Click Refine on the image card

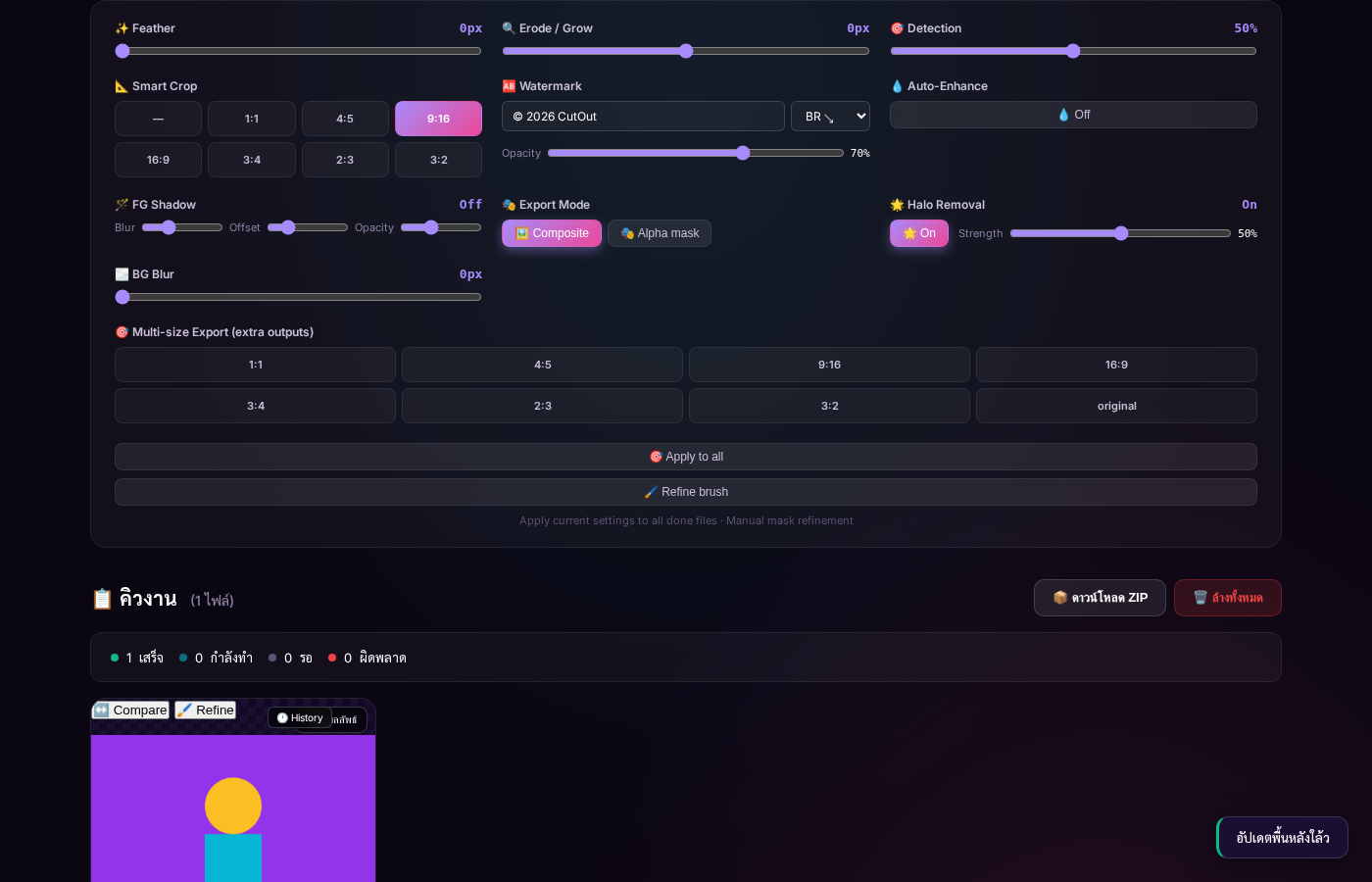pos(206,710)
